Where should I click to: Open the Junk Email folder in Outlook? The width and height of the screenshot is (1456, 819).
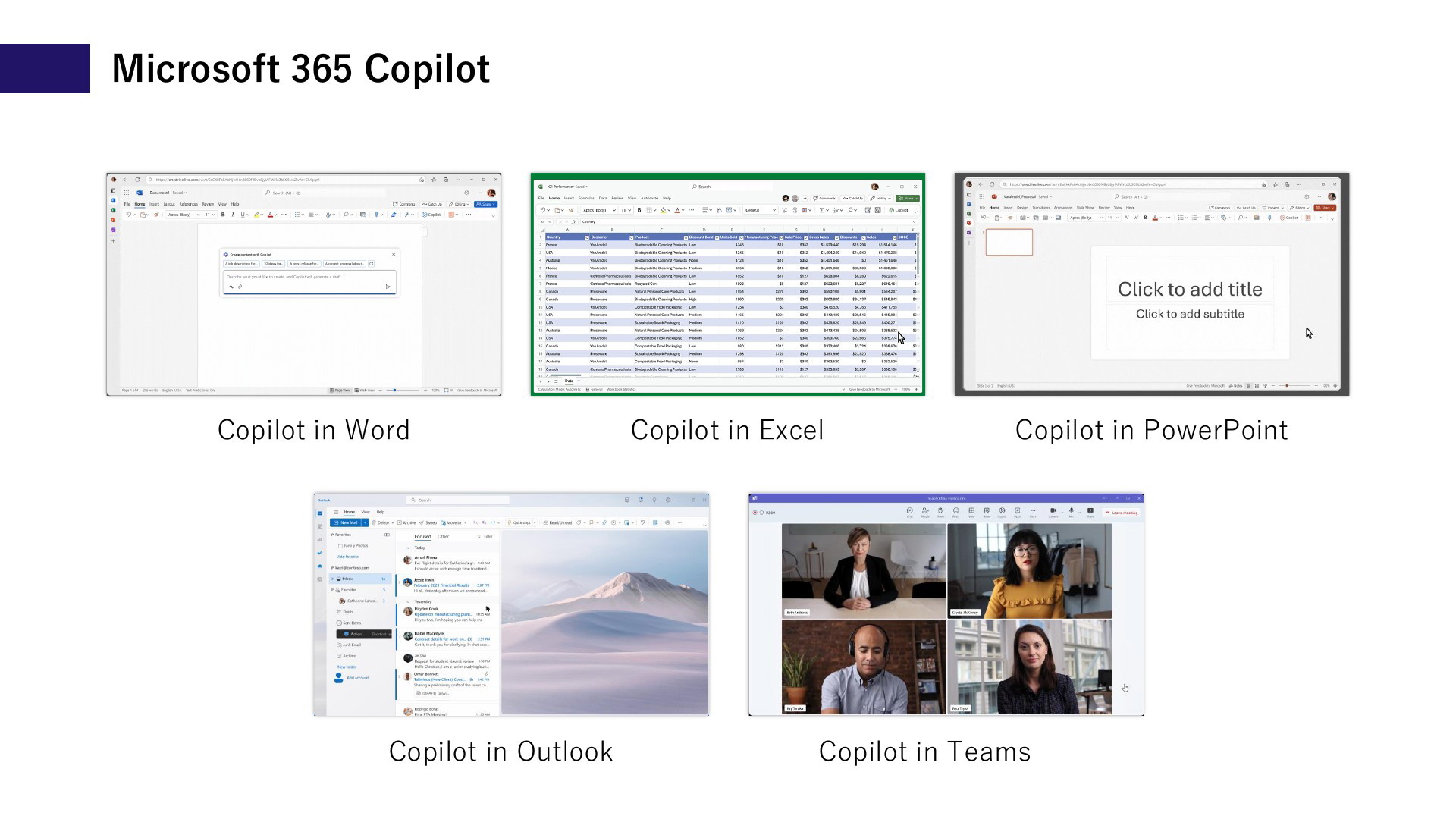(x=349, y=645)
